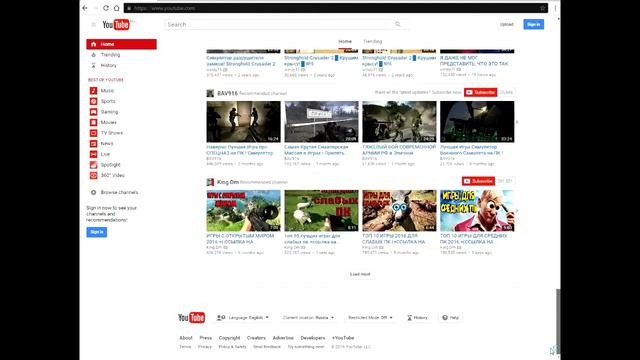Subscribe to the BAV916 channel
This screenshot has width=640, height=360.
(480, 92)
